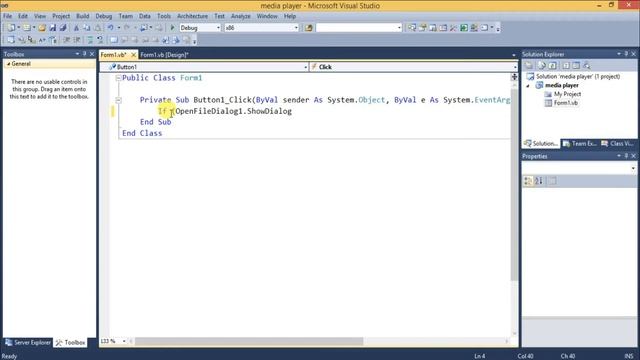Open the active files list dropdown arrow

pos(513,55)
